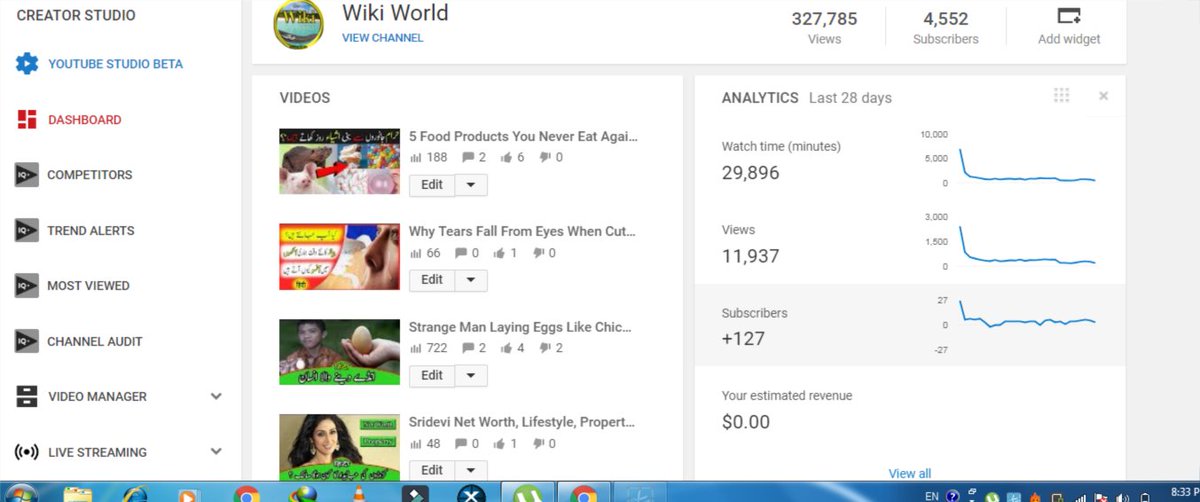1200x502 pixels.
Task: Click Edit button for 5 Food Products video
Action: (432, 185)
